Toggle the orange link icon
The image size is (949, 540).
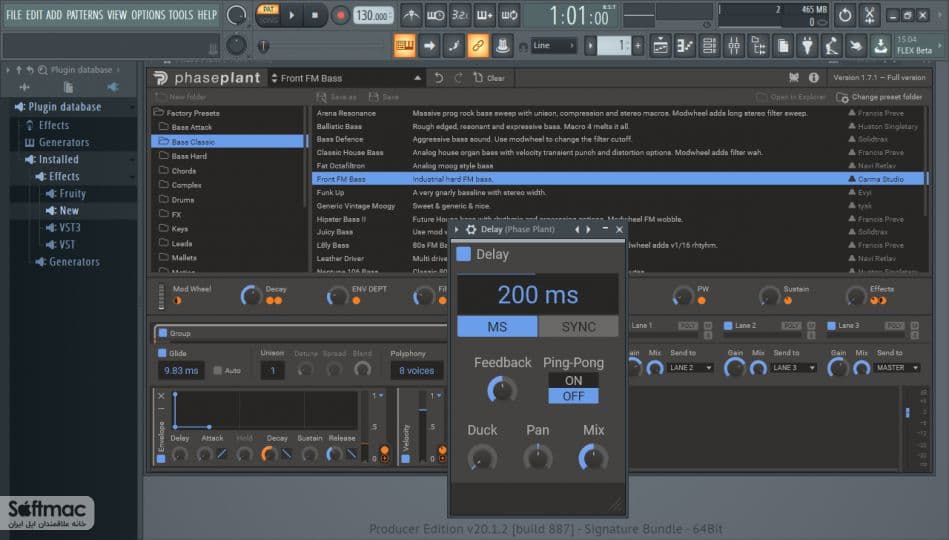coord(478,45)
